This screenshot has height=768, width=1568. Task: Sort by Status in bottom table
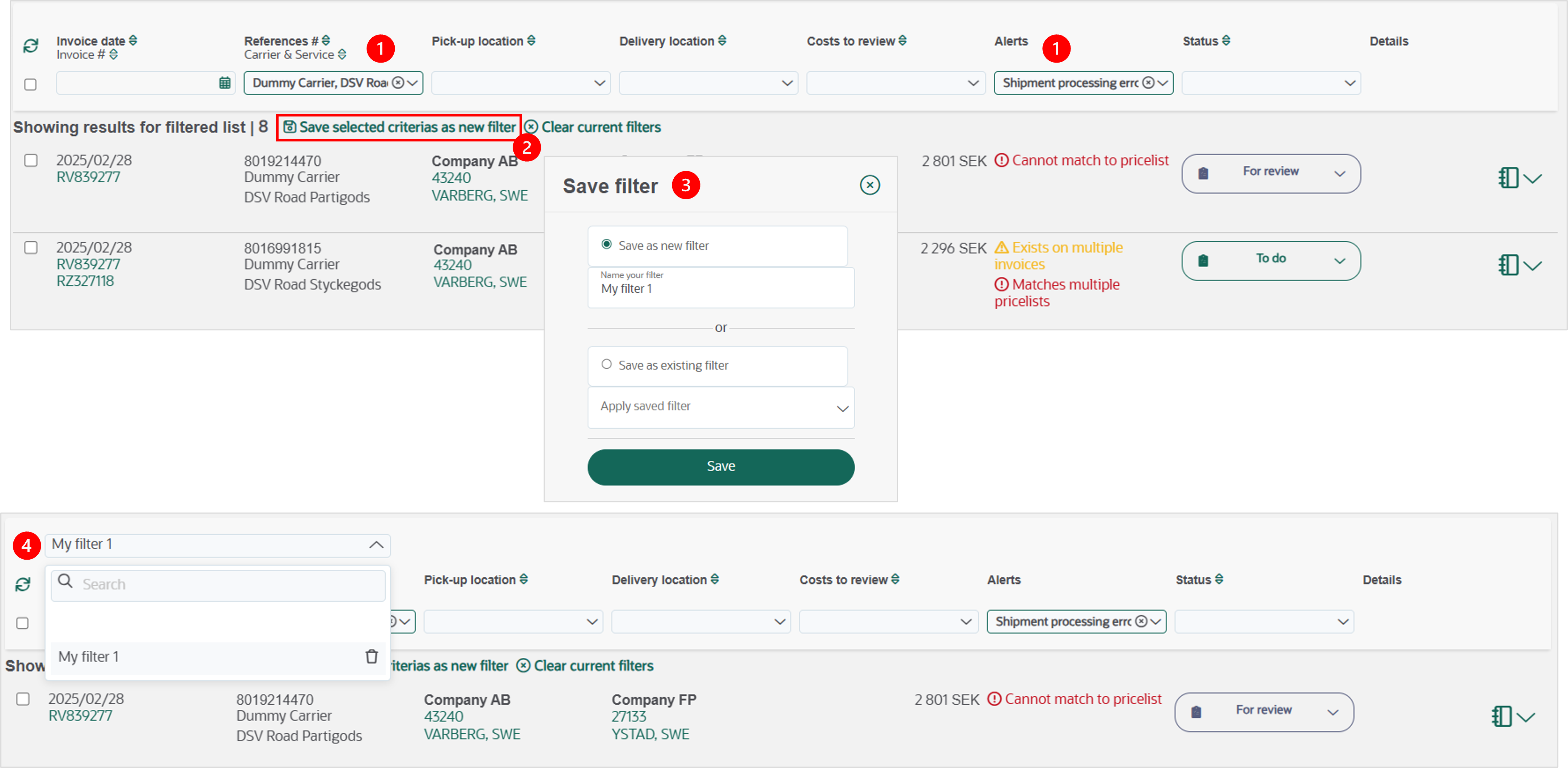coord(1219,580)
